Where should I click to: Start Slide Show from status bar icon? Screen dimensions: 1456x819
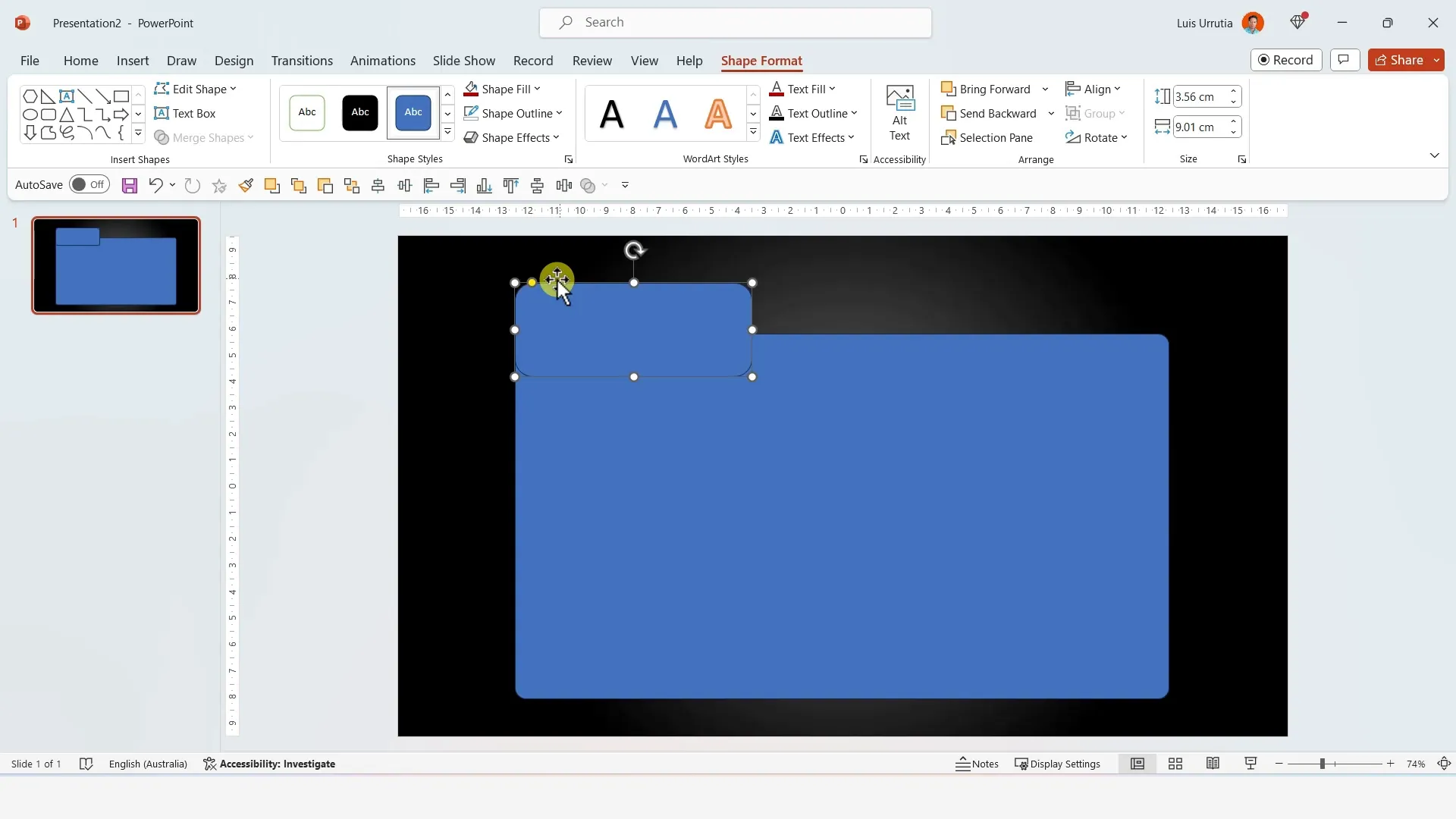coord(1250,764)
